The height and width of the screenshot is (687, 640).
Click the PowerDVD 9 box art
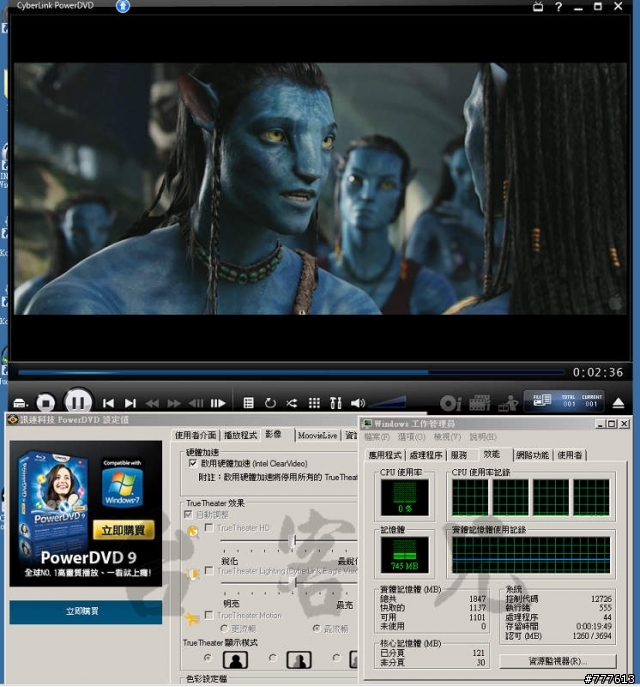pos(53,504)
